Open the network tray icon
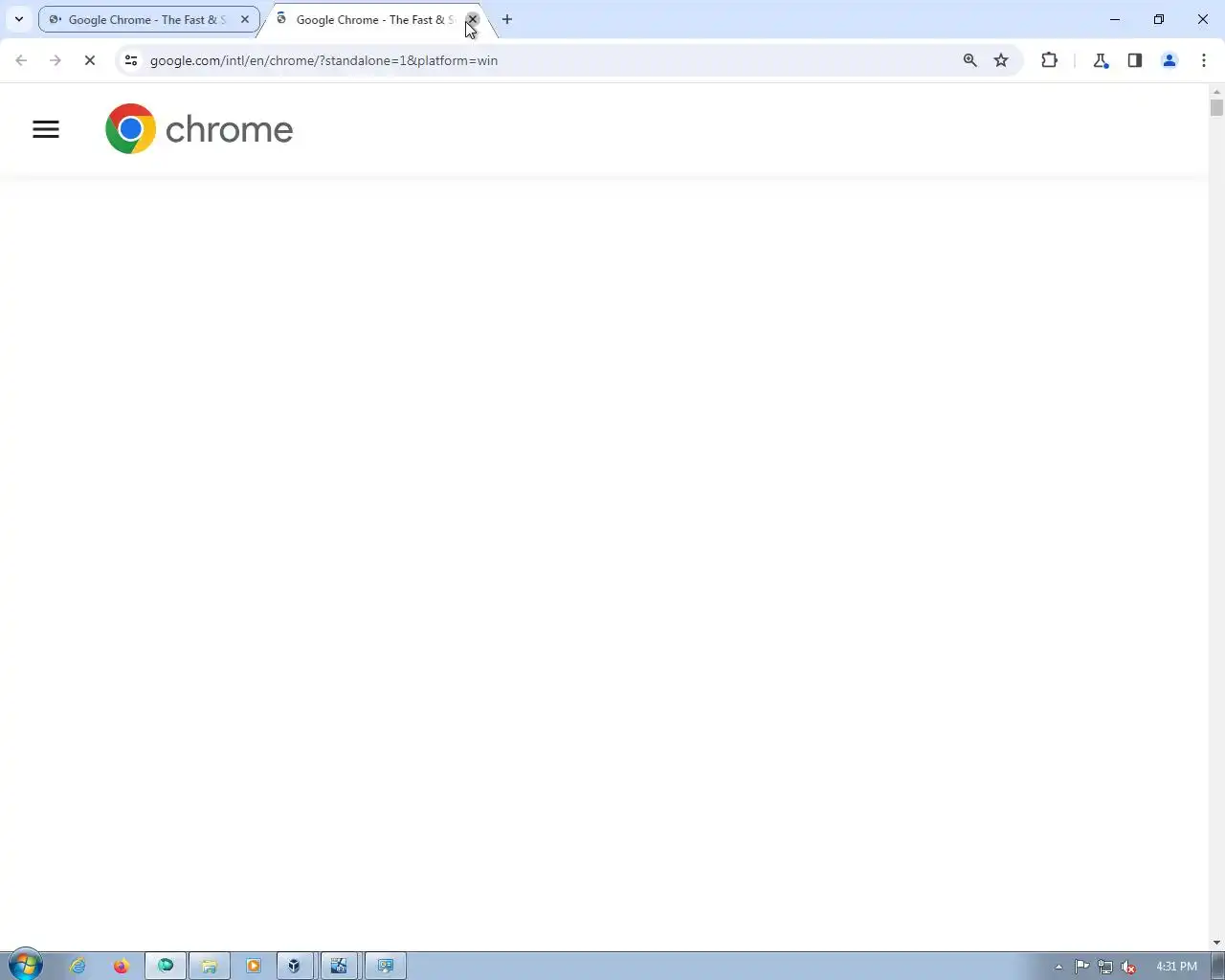Screen dimensions: 1225x980 (x=1105, y=967)
